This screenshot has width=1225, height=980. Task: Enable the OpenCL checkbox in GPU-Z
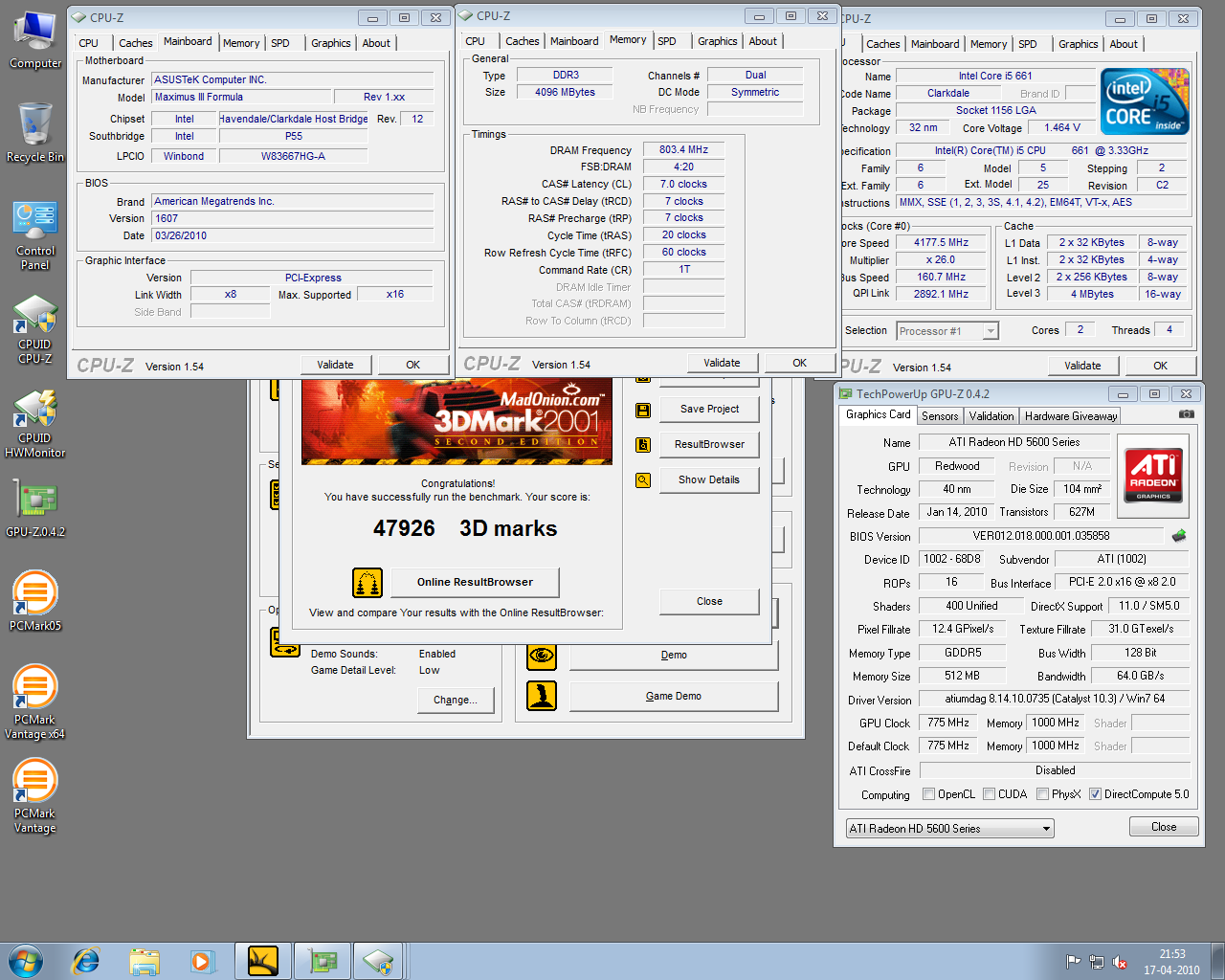tap(928, 794)
